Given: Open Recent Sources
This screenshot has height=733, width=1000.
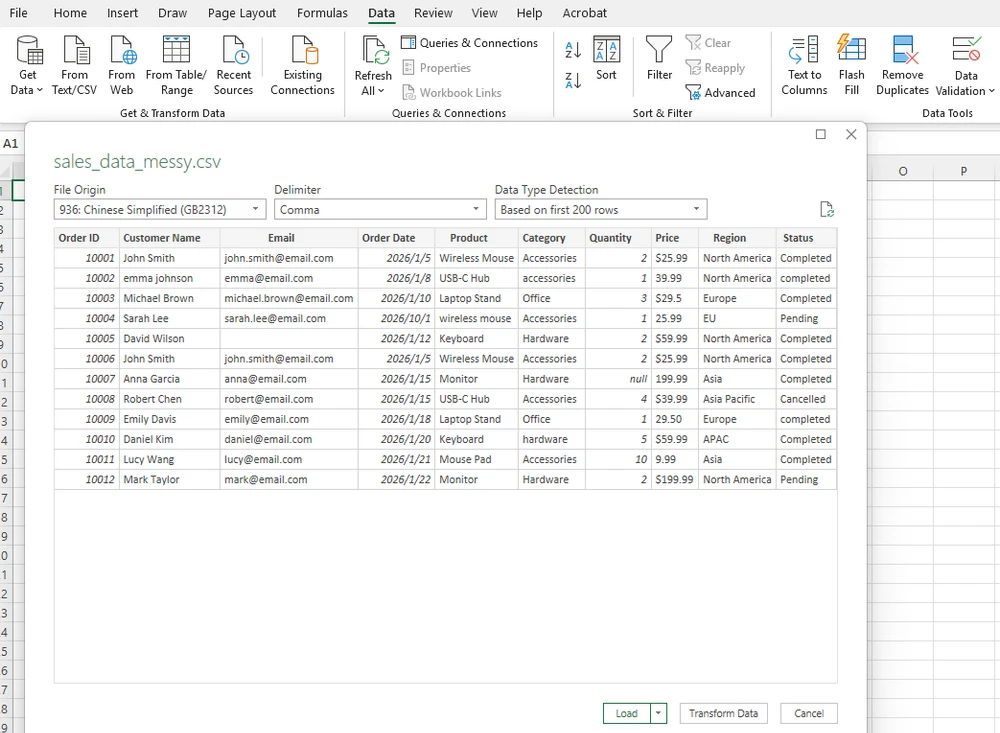Looking at the screenshot, I should 233,65.
